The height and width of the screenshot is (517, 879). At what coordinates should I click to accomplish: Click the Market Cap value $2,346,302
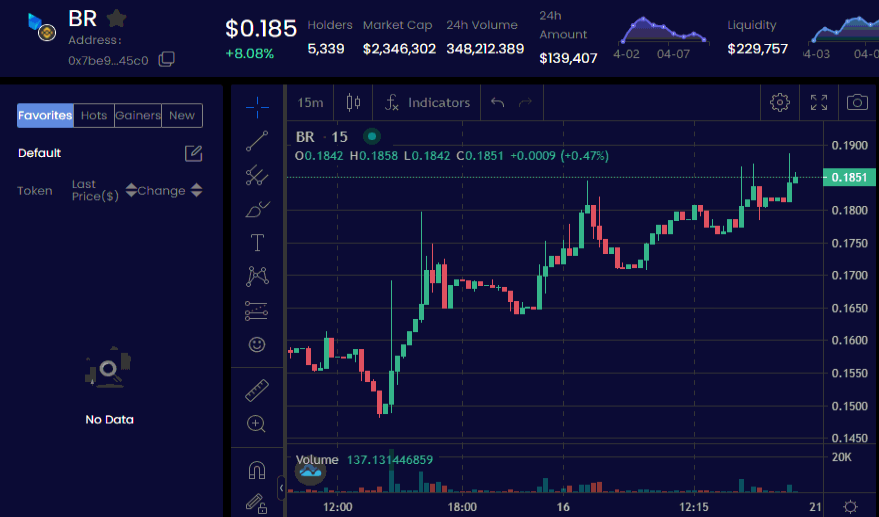399,49
